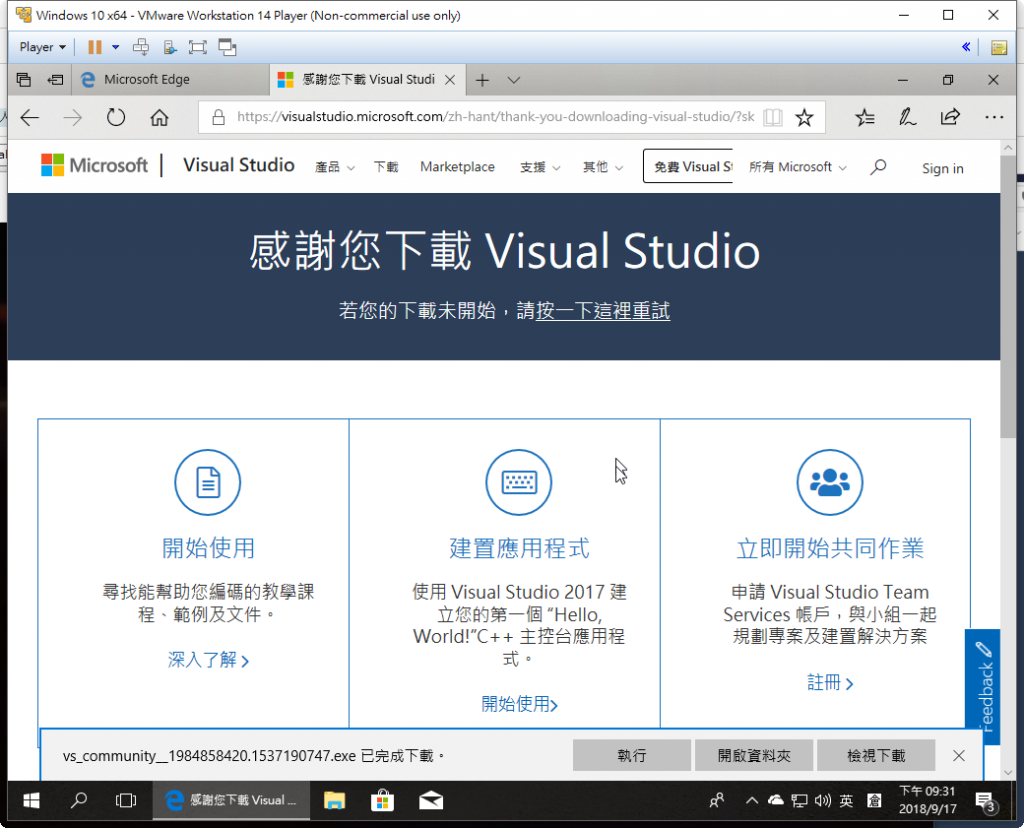Switch to the Microsoft Edge tab

[170, 80]
